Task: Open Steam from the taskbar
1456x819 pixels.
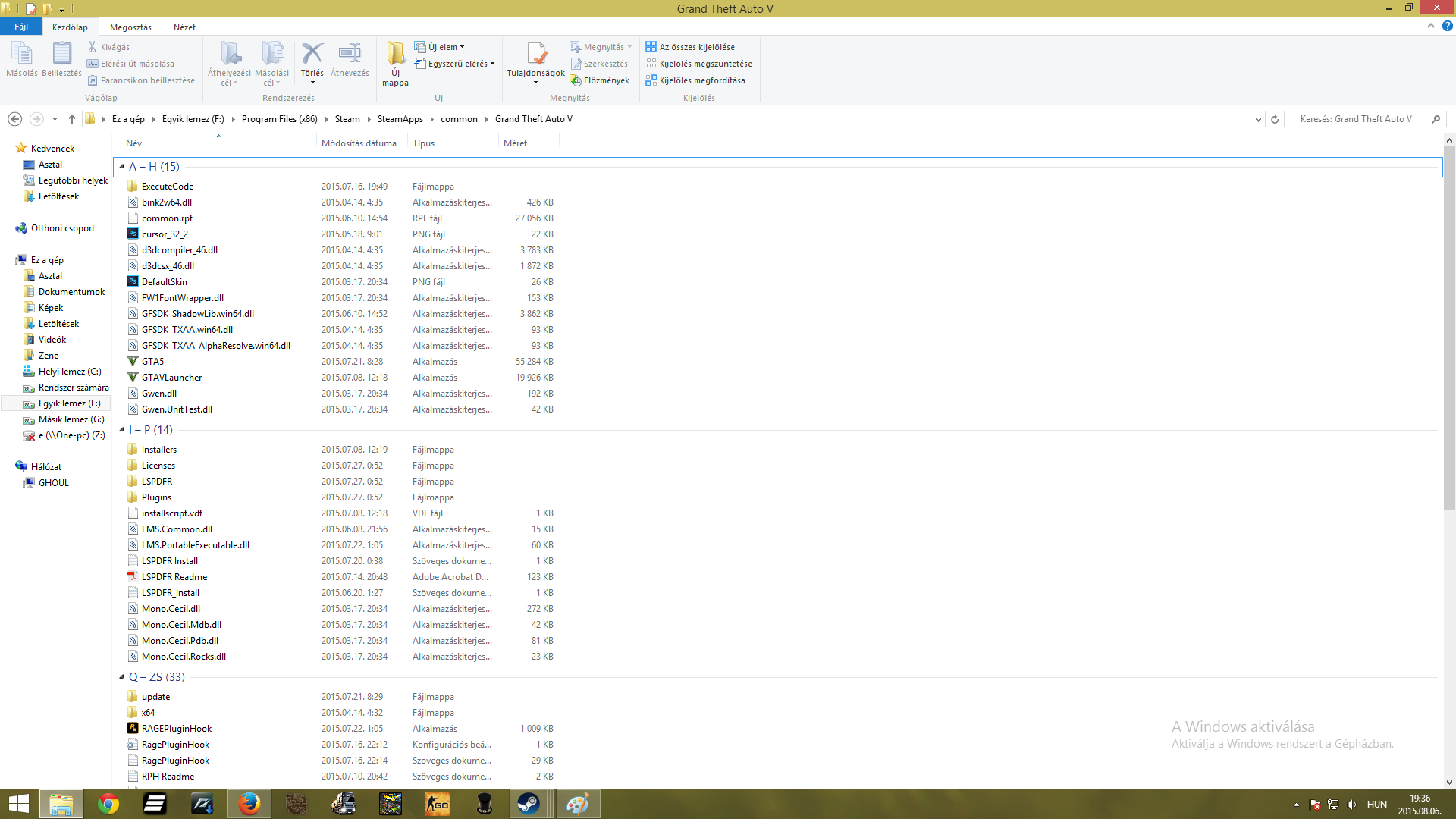Action: pyautogui.click(x=529, y=804)
